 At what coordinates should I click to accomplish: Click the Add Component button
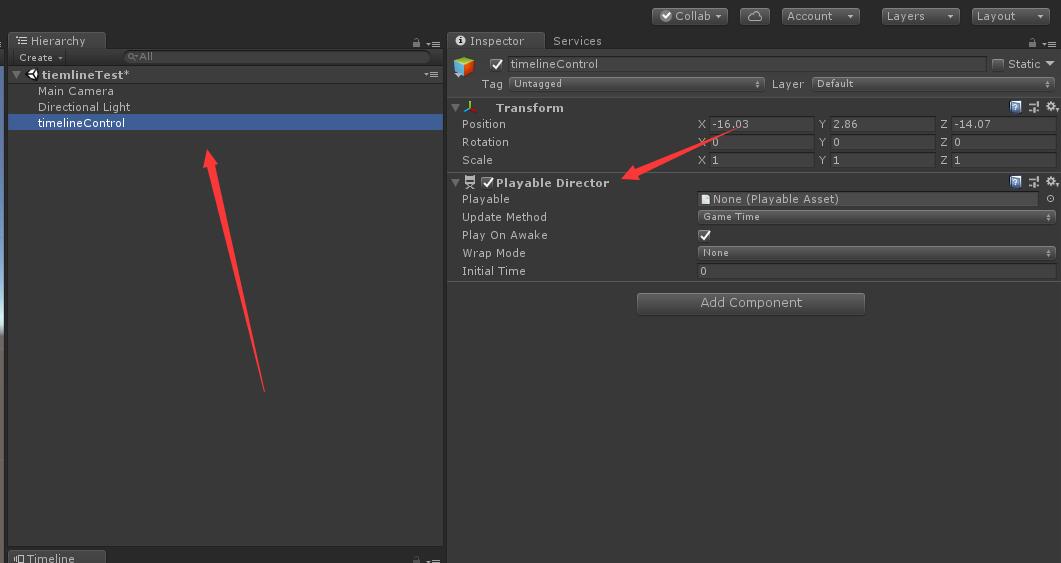tap(751, 303)
